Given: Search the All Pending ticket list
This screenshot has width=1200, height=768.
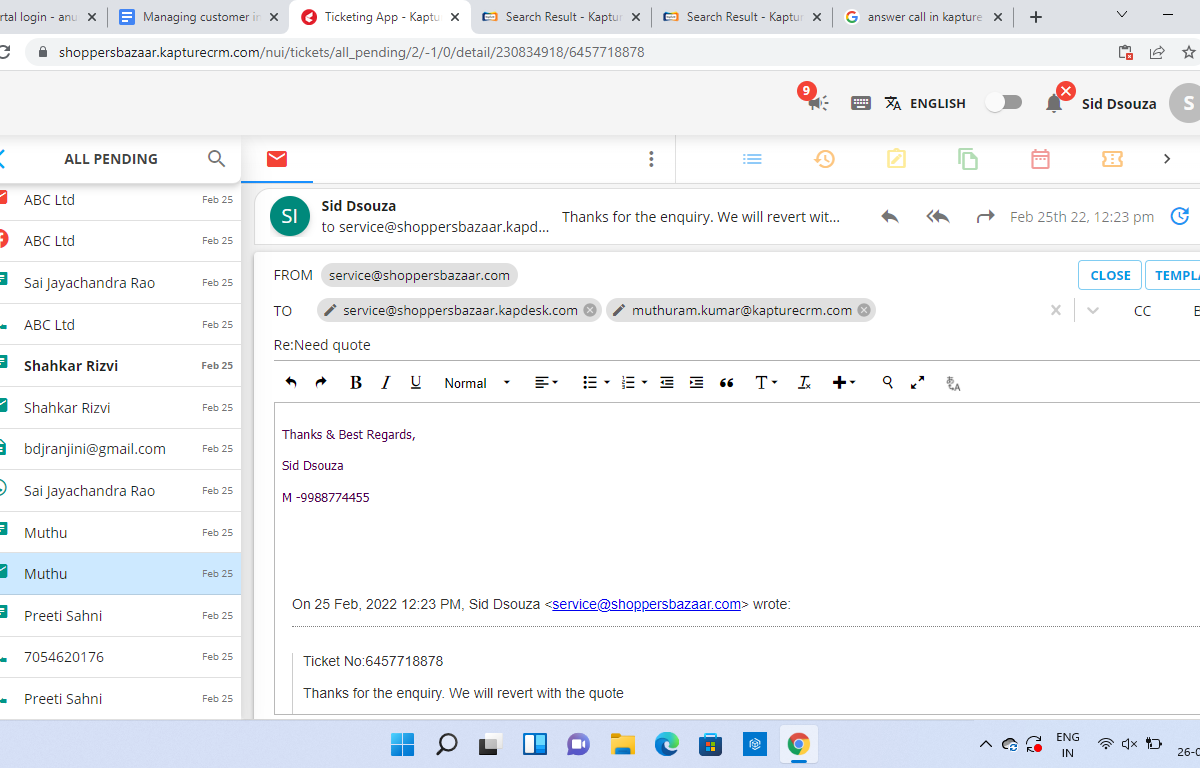Looking at the screenshot, I should coord(216,158).
